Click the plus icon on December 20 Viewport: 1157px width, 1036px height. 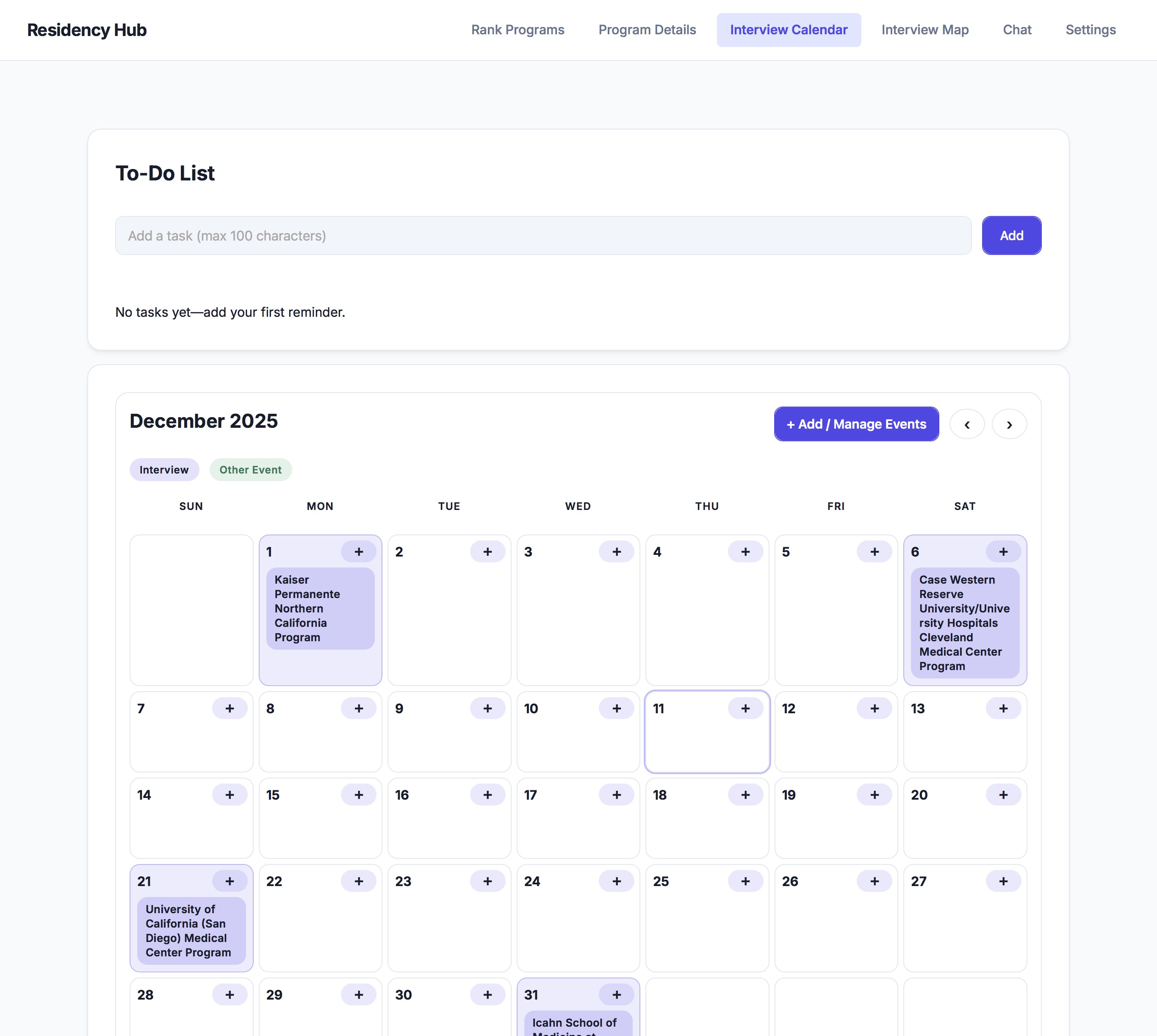coord(1003,795)
